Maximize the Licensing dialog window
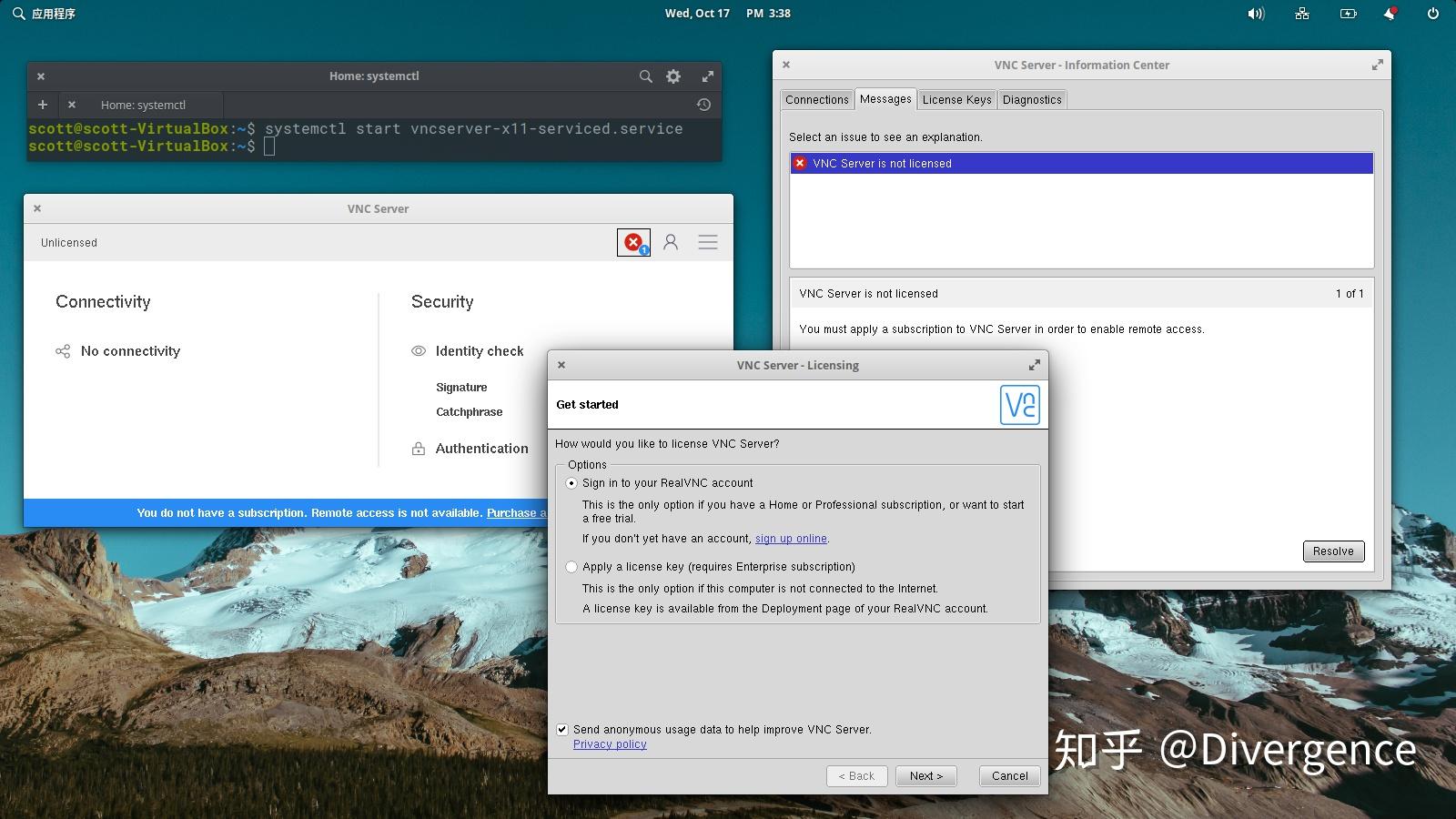The height and width of the screenshot is (819, 1456). point(1034,366)
